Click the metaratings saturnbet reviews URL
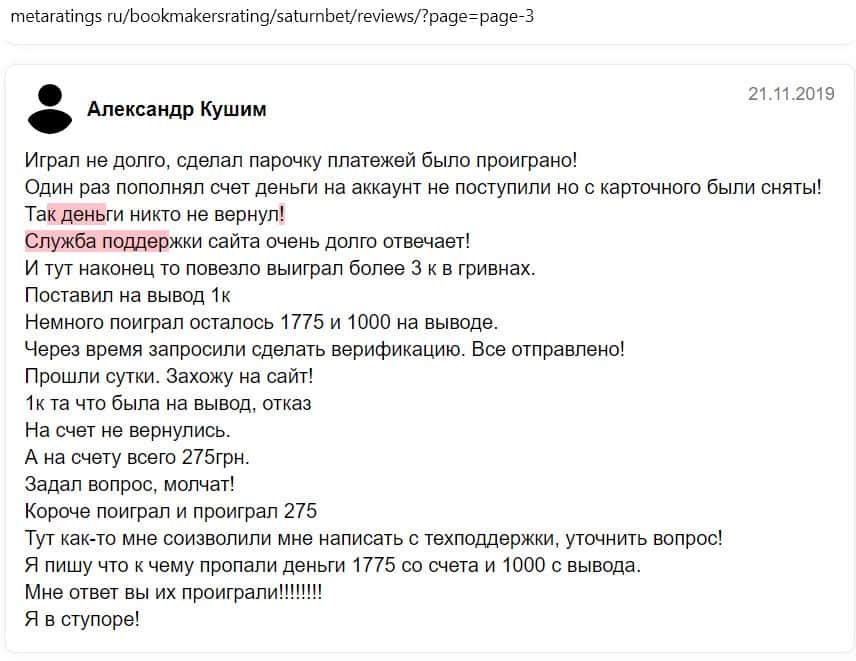Image resolution: width=856 pixels, height=661 pixels. (x=272, y=18)
